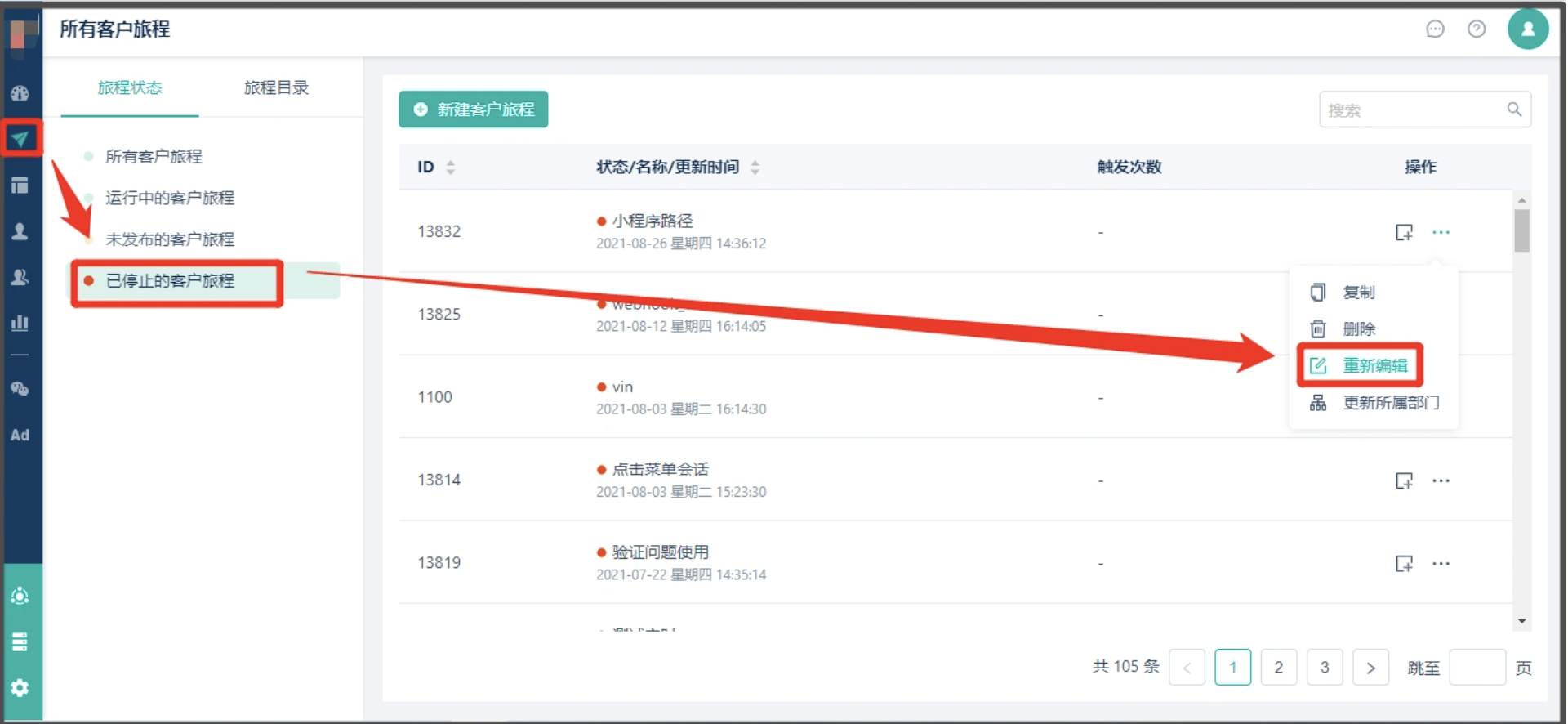Open the table layout sidebar icon
This screenshot has height=724, width=1568.
[x=20, y=185]
